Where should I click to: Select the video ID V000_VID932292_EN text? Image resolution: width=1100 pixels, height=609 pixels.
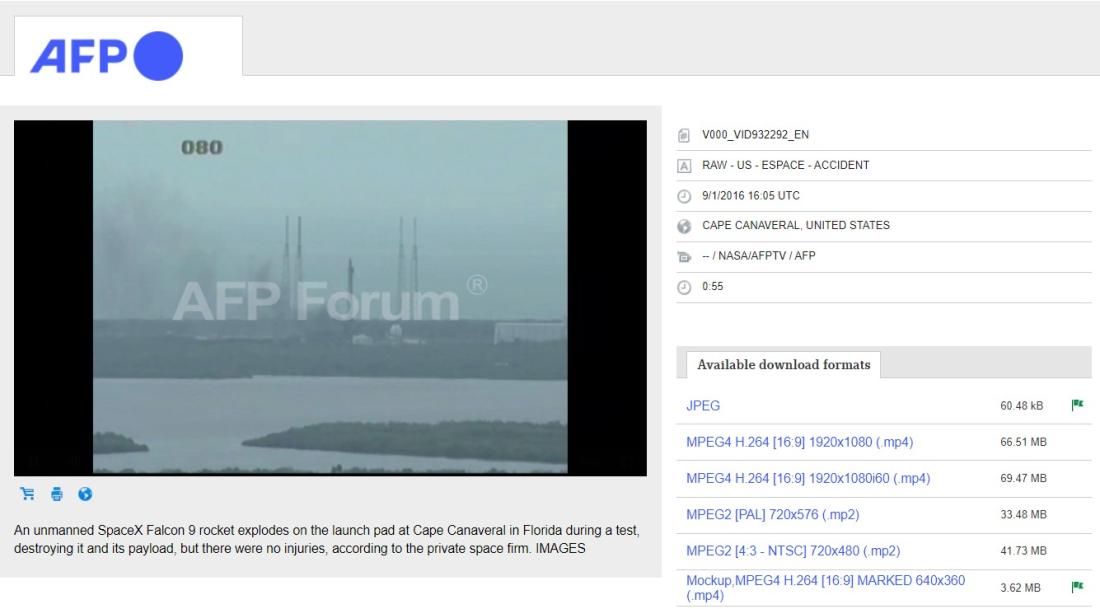point(756,135)
